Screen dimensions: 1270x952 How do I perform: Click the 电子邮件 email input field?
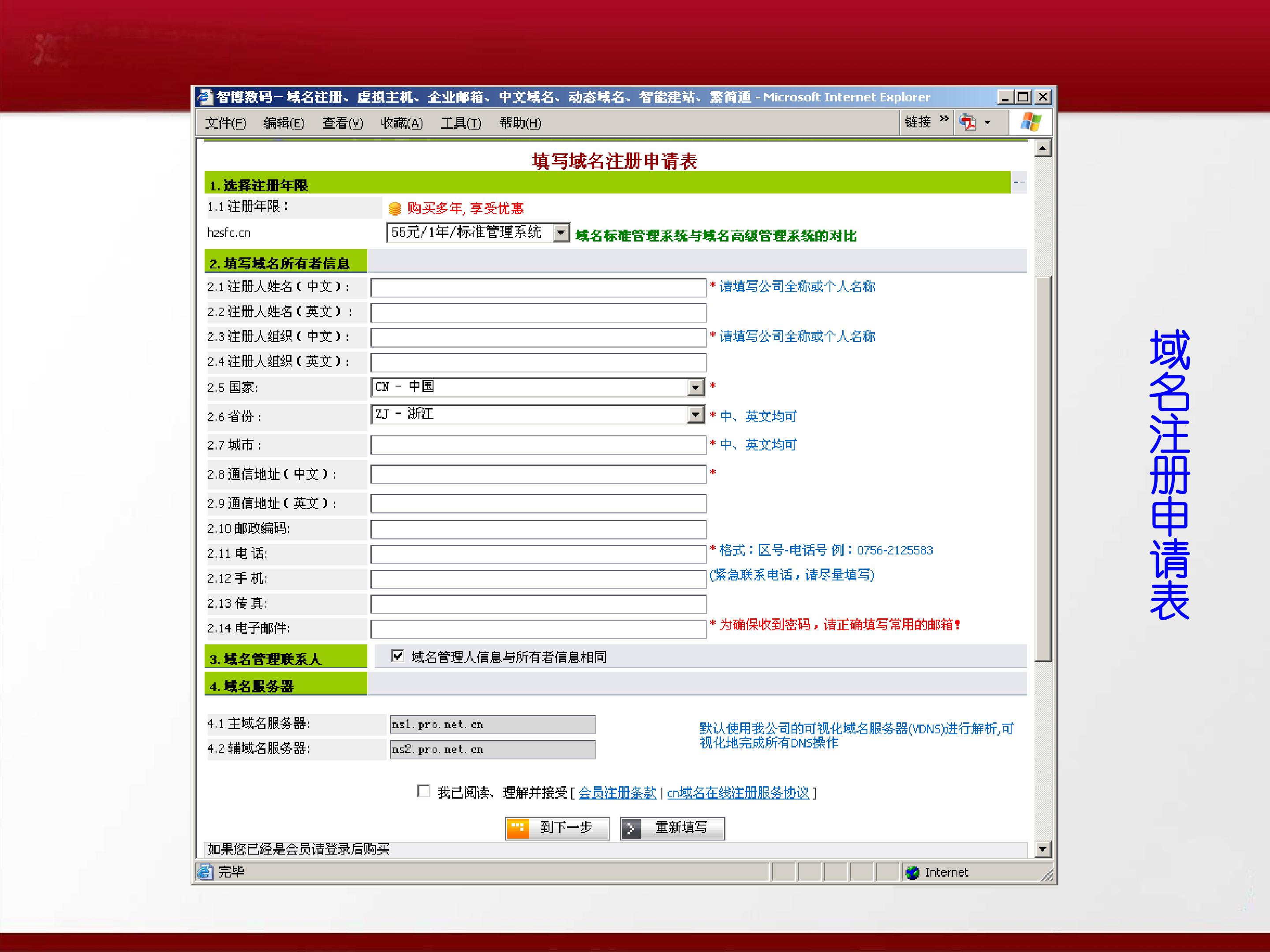point(538,628)
